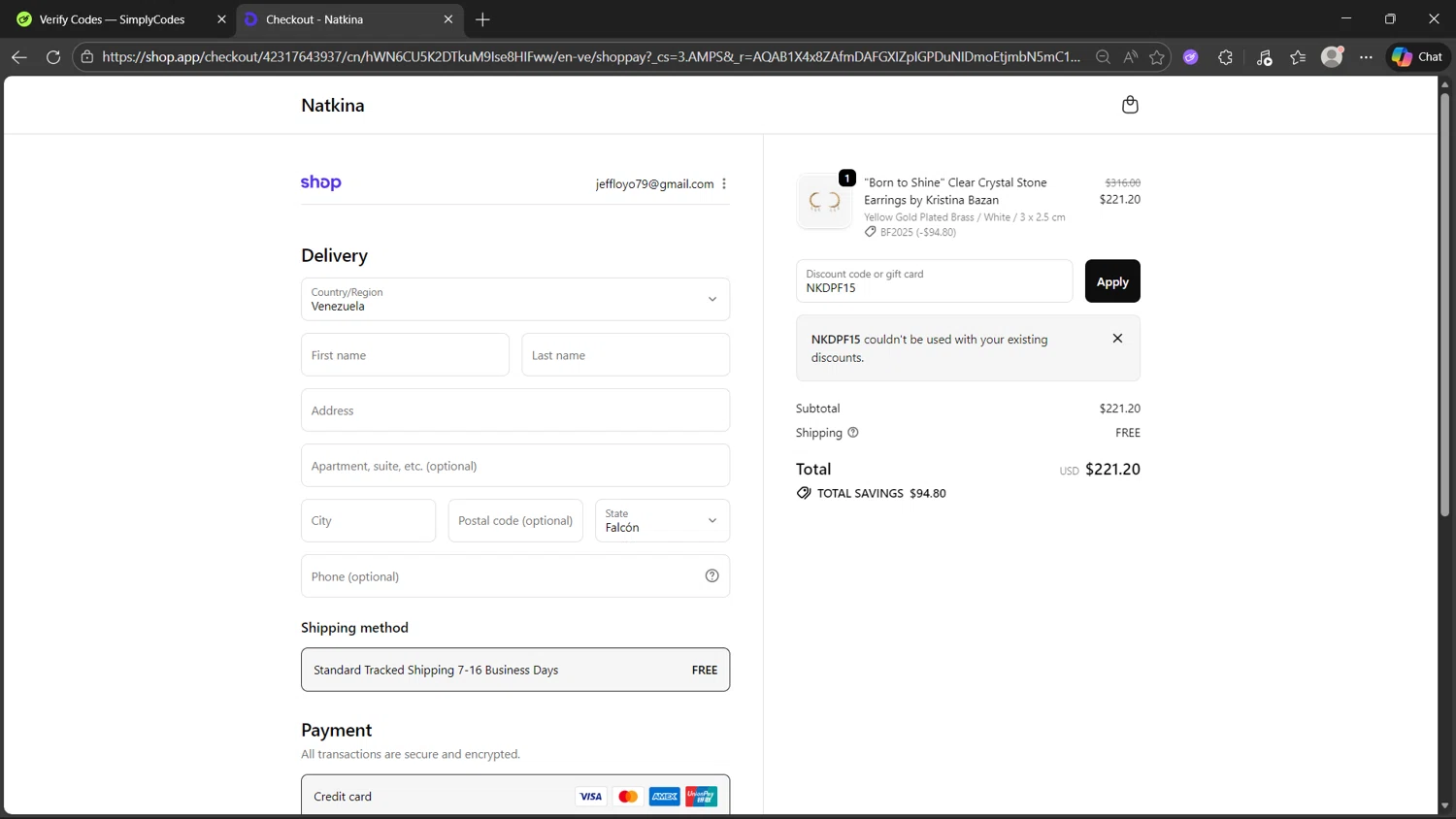Close the Verify Codes SimplyCodes tab
This screenshot has height=819, width=1456.
pos(221,19)
